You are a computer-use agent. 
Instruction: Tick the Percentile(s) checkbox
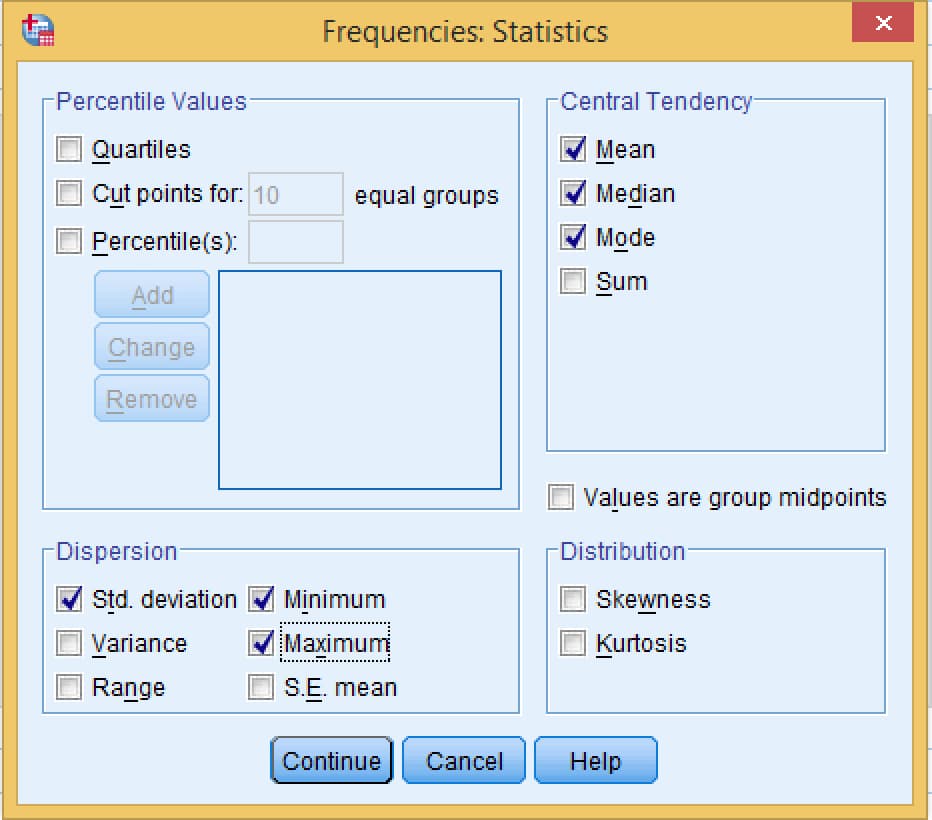point(69,241)
